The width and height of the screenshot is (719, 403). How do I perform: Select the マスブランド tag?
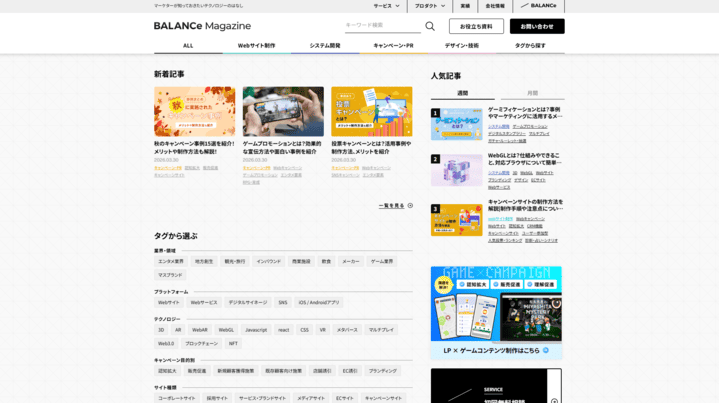[x=170, y=275]
